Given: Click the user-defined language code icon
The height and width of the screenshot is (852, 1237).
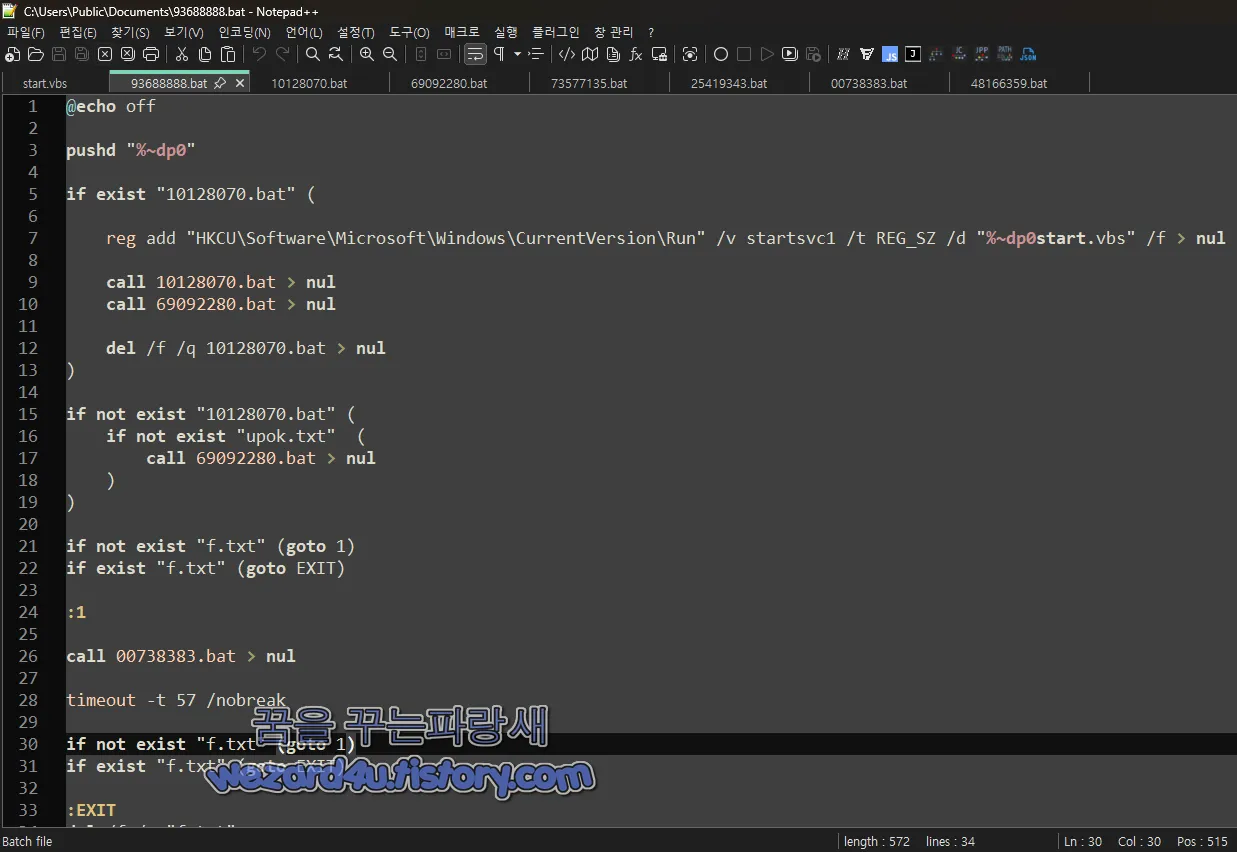Looking at the screenshot, I should (567, 54).
